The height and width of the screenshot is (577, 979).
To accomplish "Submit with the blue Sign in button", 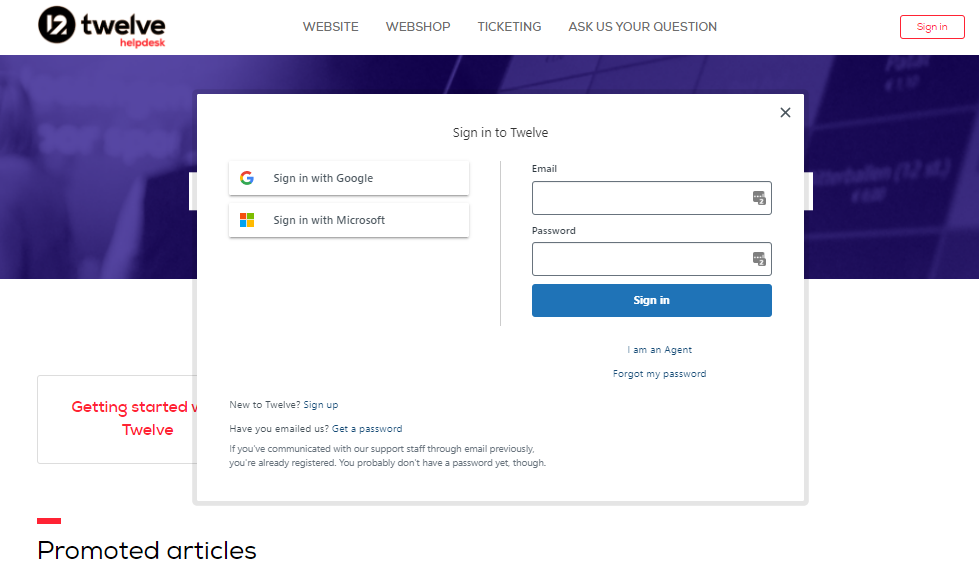I will click(x=651, y=300).
